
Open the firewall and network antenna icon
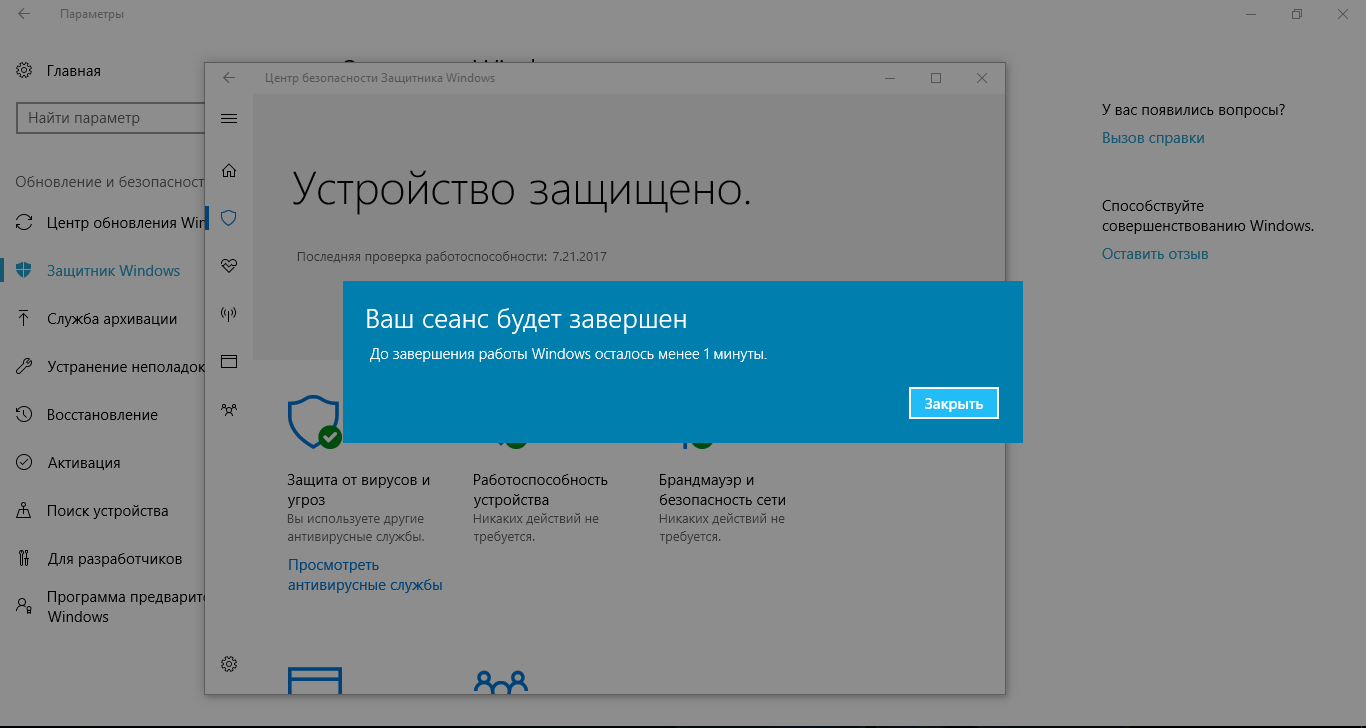pos(229,314)
